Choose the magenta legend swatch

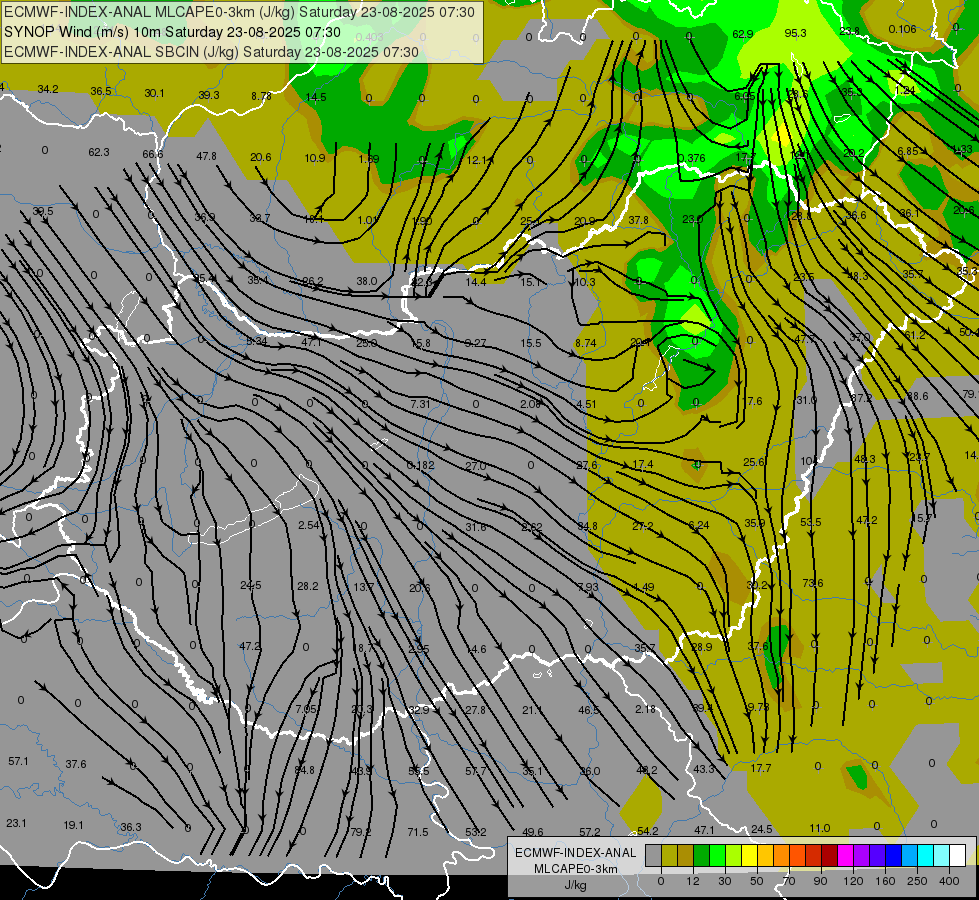(x=845, y=855)
